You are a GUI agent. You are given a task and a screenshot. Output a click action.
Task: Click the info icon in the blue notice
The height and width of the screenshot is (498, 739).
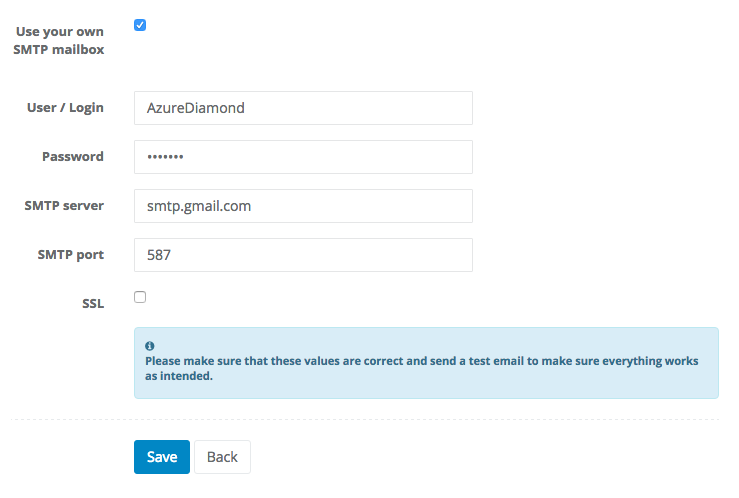coord(149,345)
